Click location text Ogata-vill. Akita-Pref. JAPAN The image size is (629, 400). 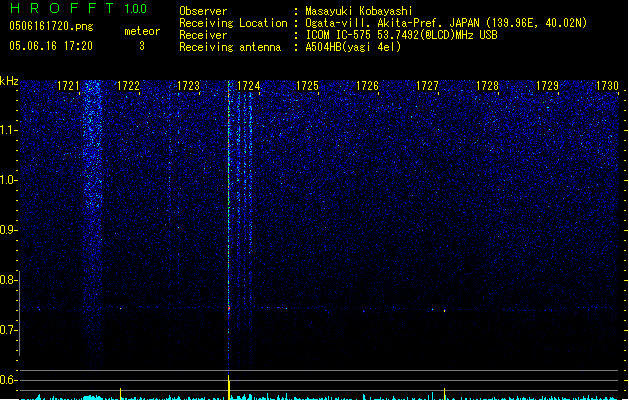tap(392, 23)
